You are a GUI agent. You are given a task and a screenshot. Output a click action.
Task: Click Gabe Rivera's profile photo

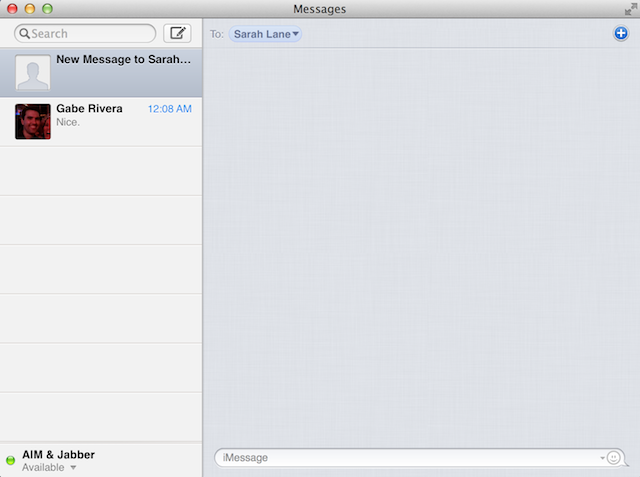(33, 121)
